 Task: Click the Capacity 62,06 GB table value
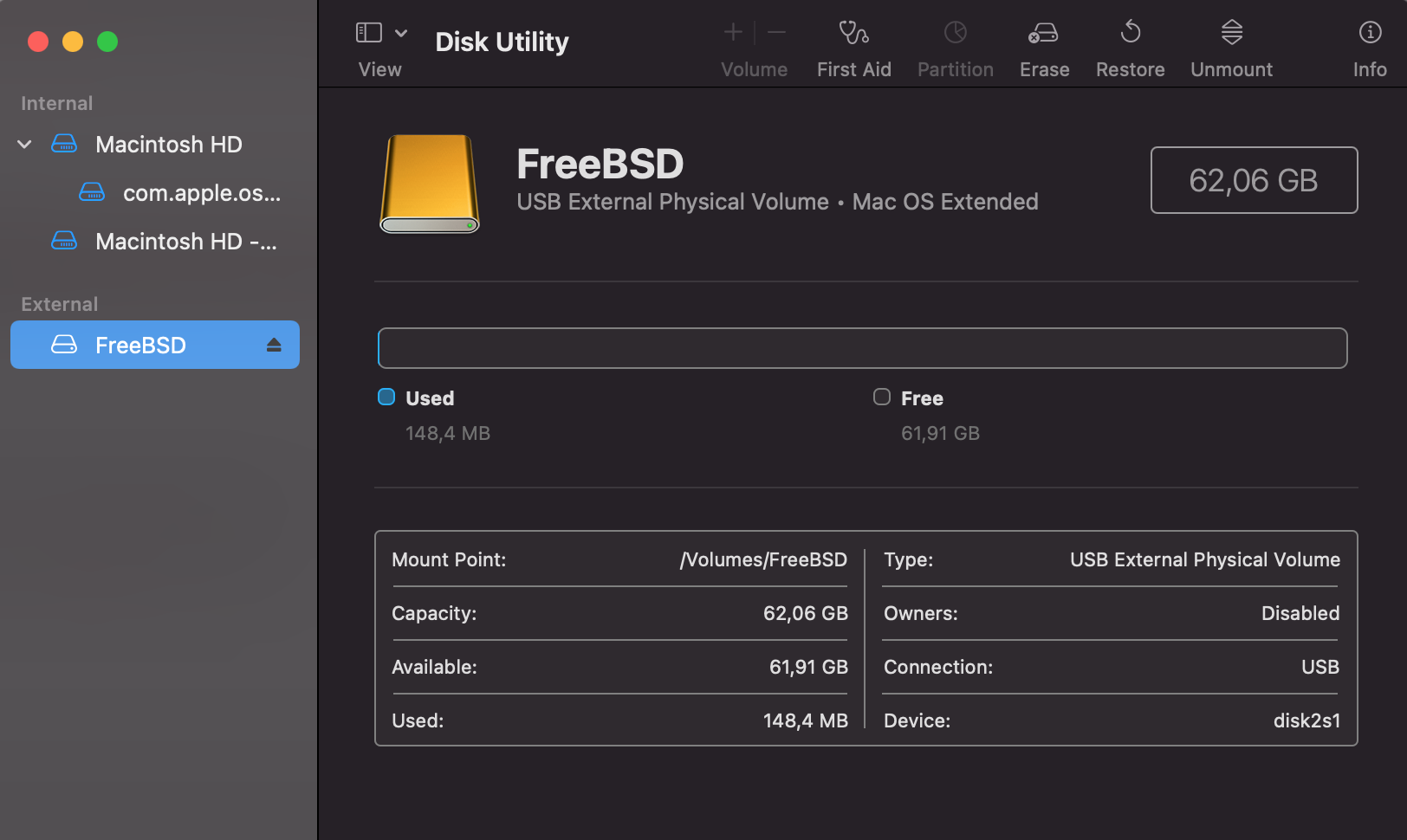coord(806,614)
